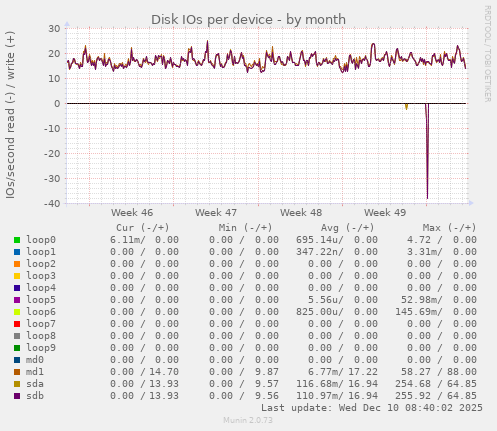This screenshot has width=497, height=431.
Task: Click the -40 tick label on y-axis
Action: pyautogui.click(x=52, y=203)
